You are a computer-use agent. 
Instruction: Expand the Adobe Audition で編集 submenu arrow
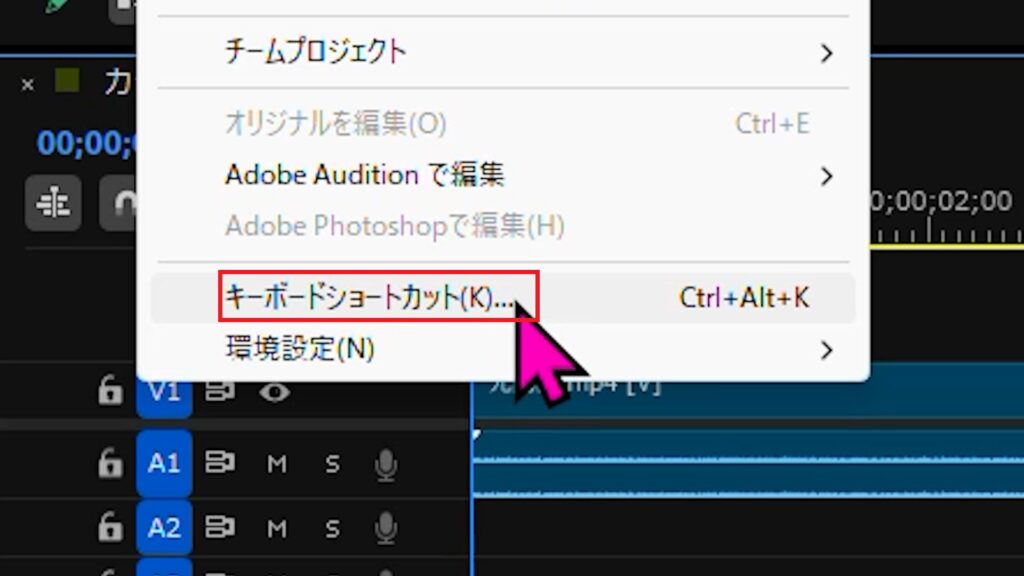(826, 177)
